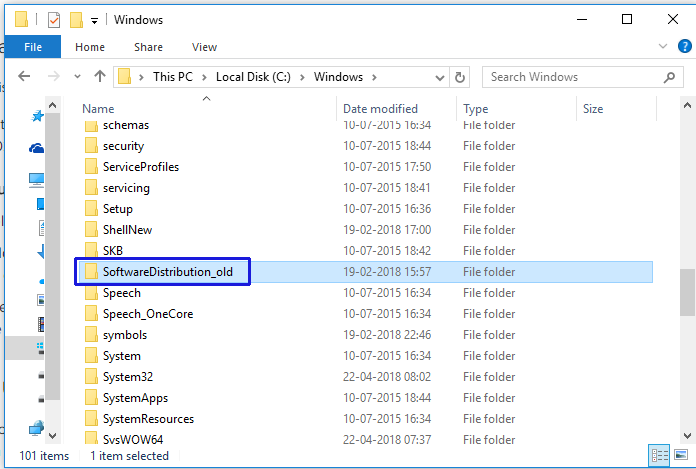Viewport: 696px width, 469px height.
Task: Click the folder icon of symbols
Action: tap(91, 334)
